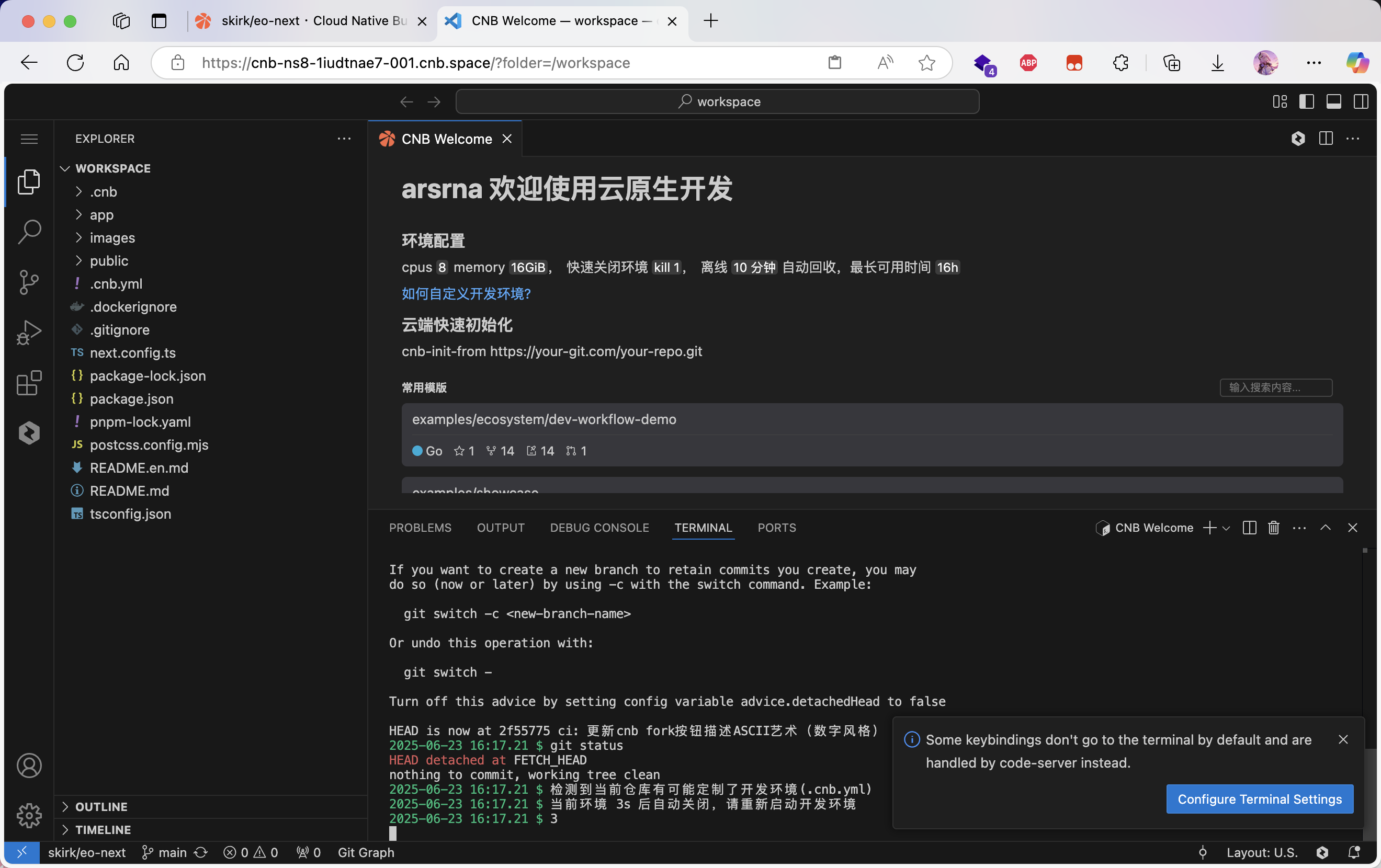The height and width of the screenshot is (868, 1381).
Task: Switch to the DEBUG CONSOLE tab
Action: tap(599, 528)
